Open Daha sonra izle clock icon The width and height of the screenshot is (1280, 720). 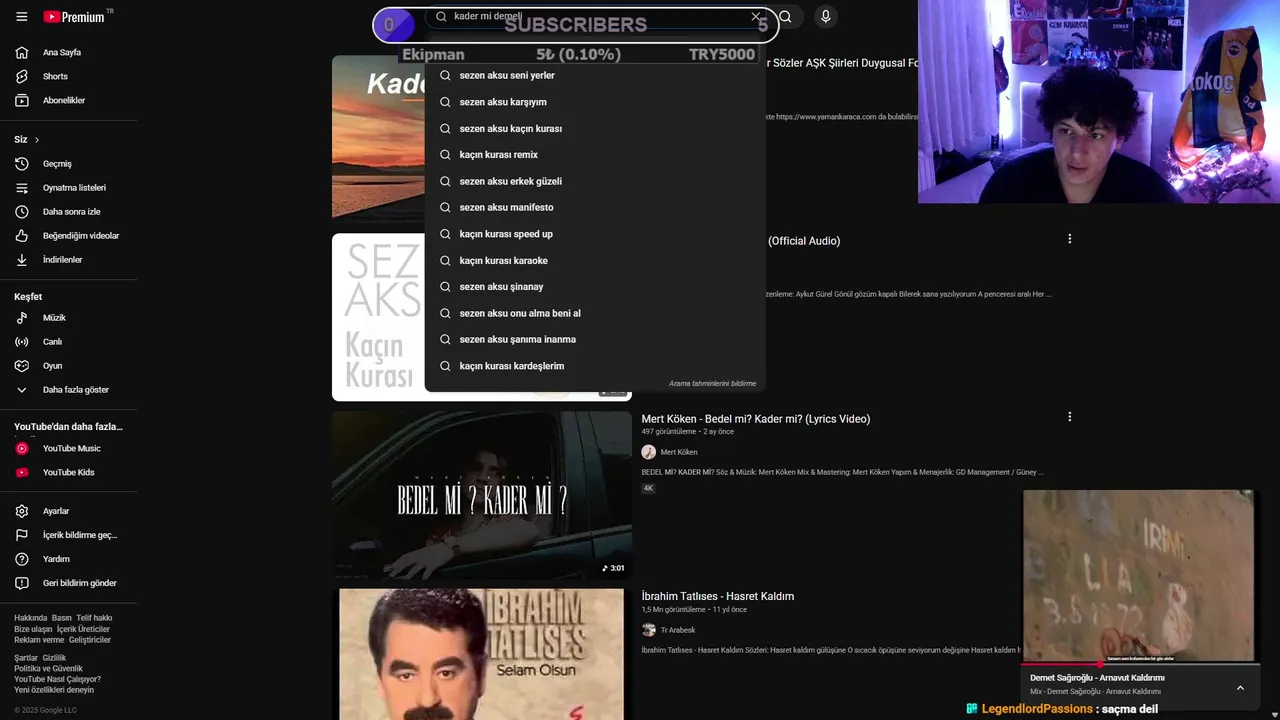(x=21, y=212)
